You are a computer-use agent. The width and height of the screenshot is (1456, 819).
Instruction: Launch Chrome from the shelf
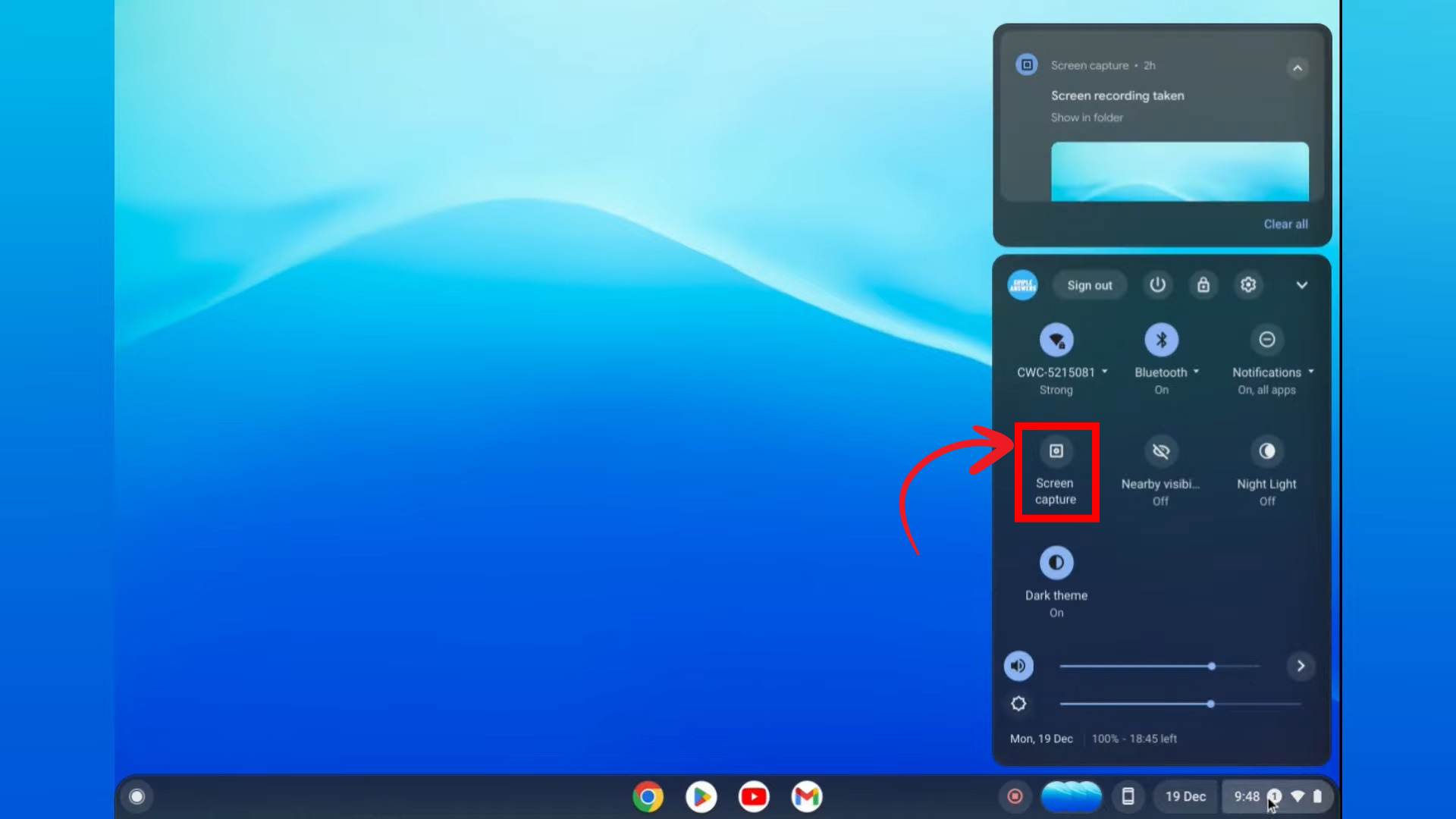[x=648, y=796]
